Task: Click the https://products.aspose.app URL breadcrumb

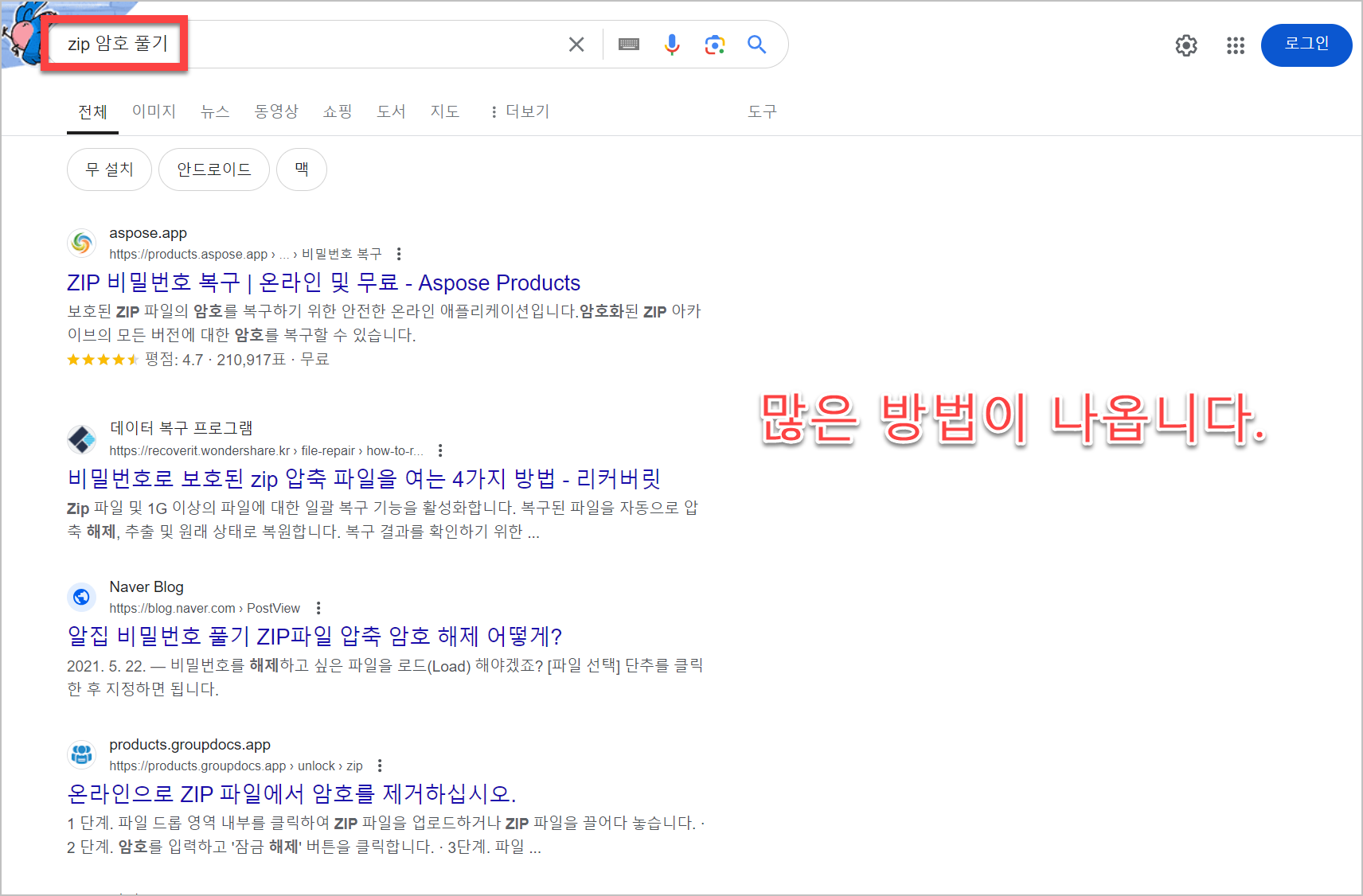Action: click(x=245, y=254)
